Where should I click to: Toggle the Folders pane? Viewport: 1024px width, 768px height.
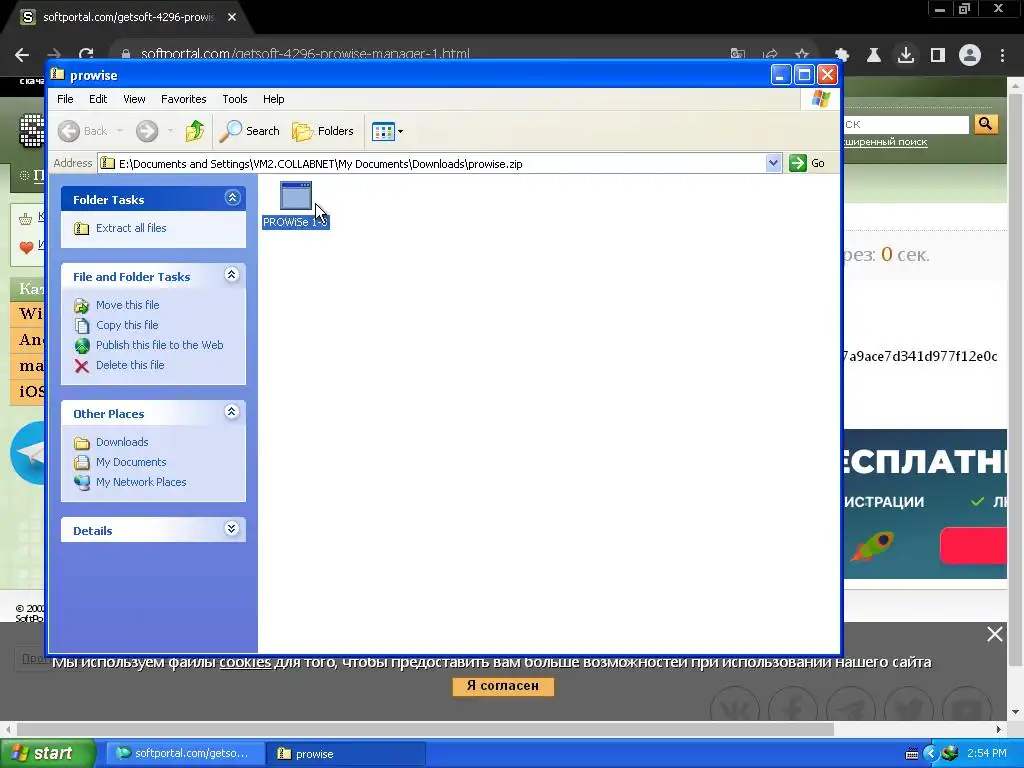[x=323, y=131]
